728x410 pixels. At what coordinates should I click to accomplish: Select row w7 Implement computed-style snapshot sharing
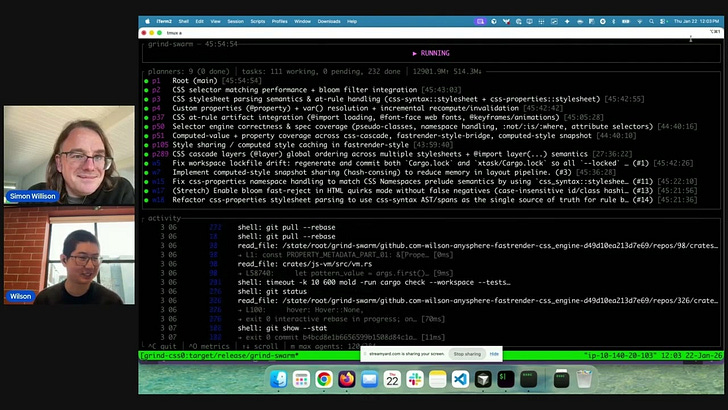380,172
